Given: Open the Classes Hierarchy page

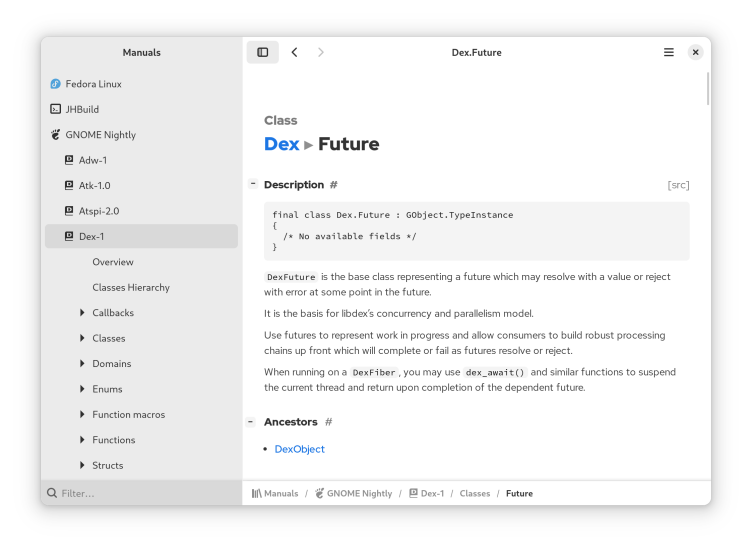Looking at the screenshot, I should [131, 287].
